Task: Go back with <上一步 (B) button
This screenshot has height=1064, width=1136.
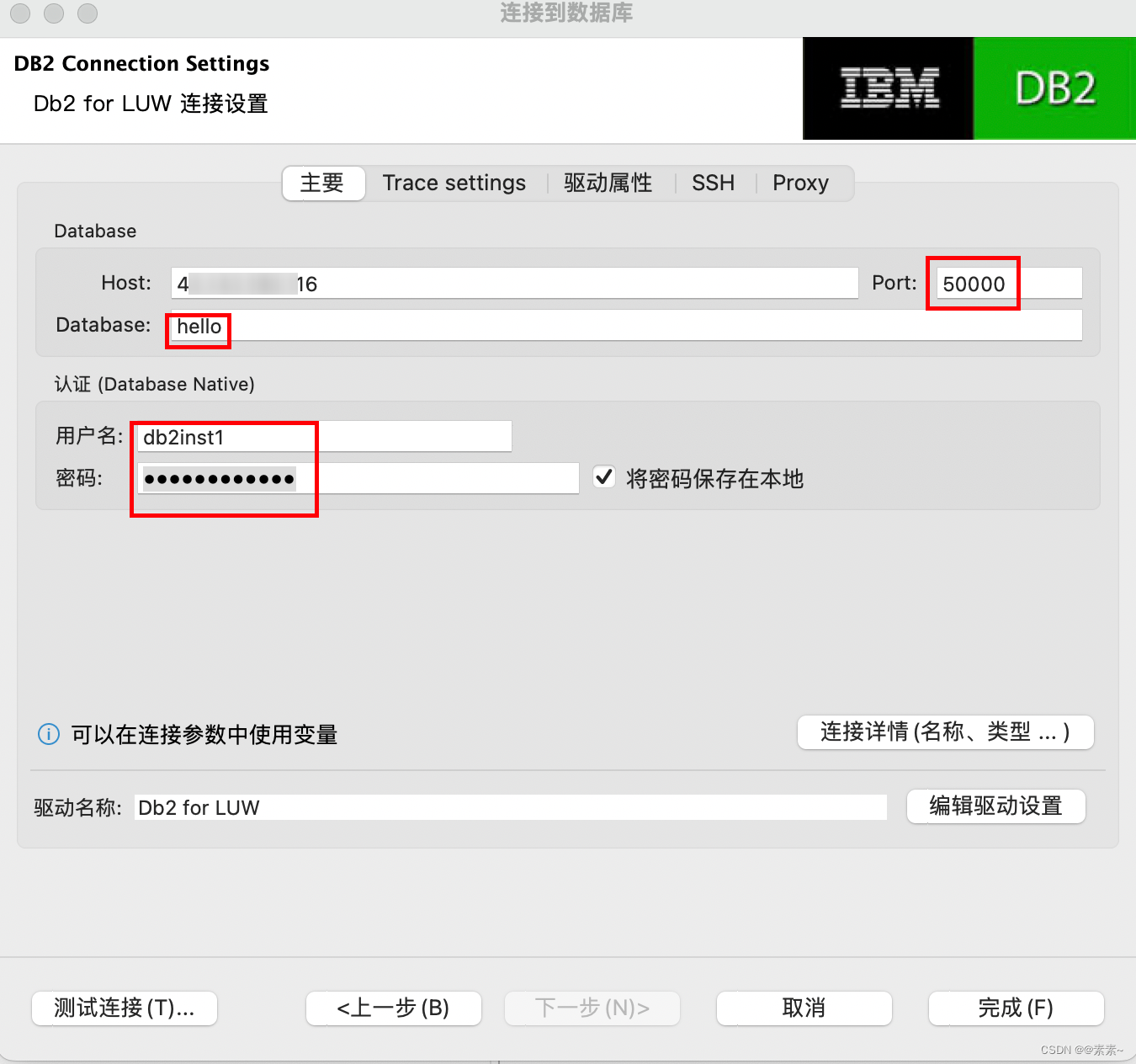Action: point(394,1008)
